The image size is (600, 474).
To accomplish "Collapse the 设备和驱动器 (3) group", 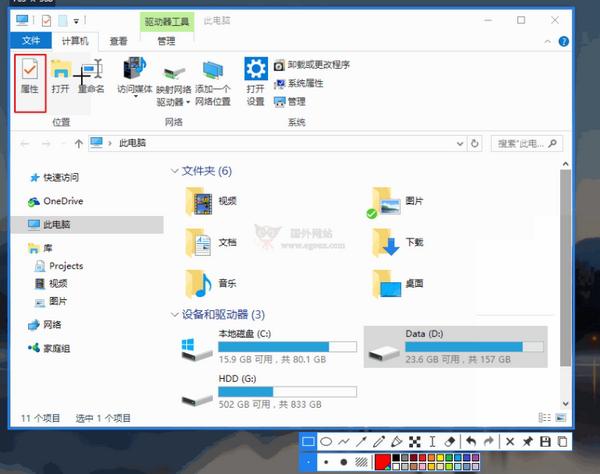I will tap(174, 315).
